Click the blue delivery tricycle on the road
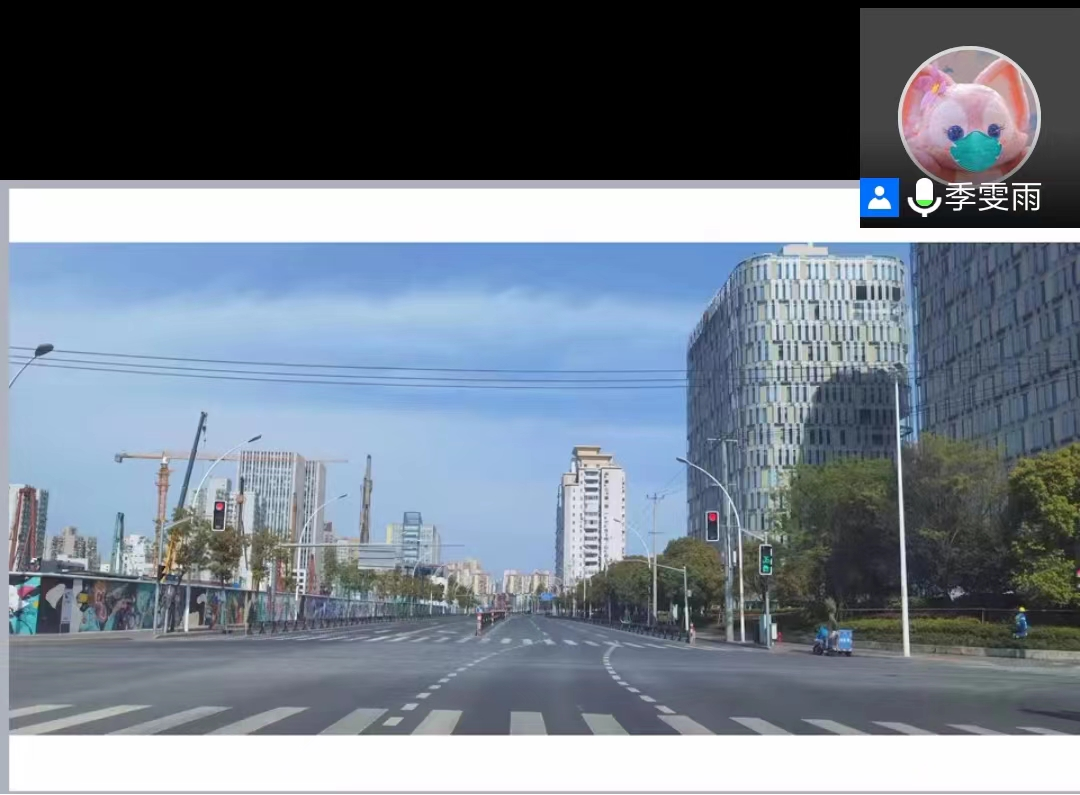Viewport: 1080px width, 795px height. (832, 640)
